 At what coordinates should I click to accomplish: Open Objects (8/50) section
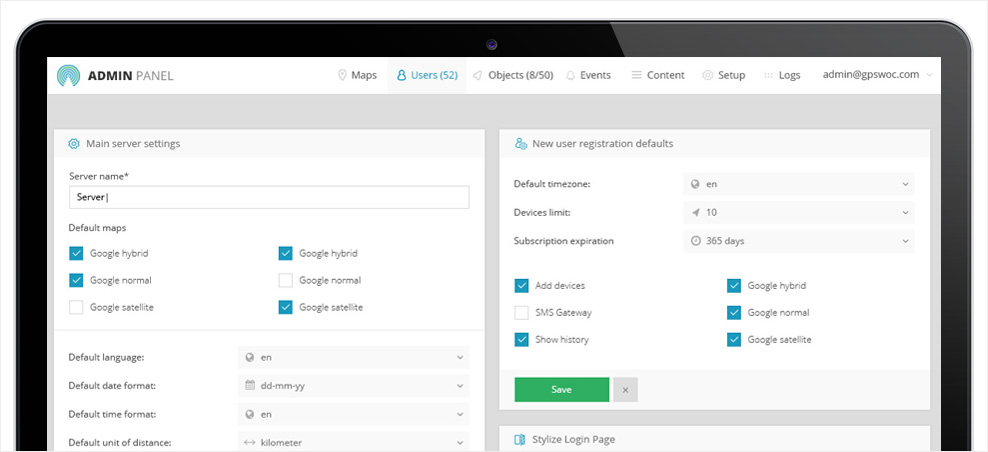coord(513,76)
